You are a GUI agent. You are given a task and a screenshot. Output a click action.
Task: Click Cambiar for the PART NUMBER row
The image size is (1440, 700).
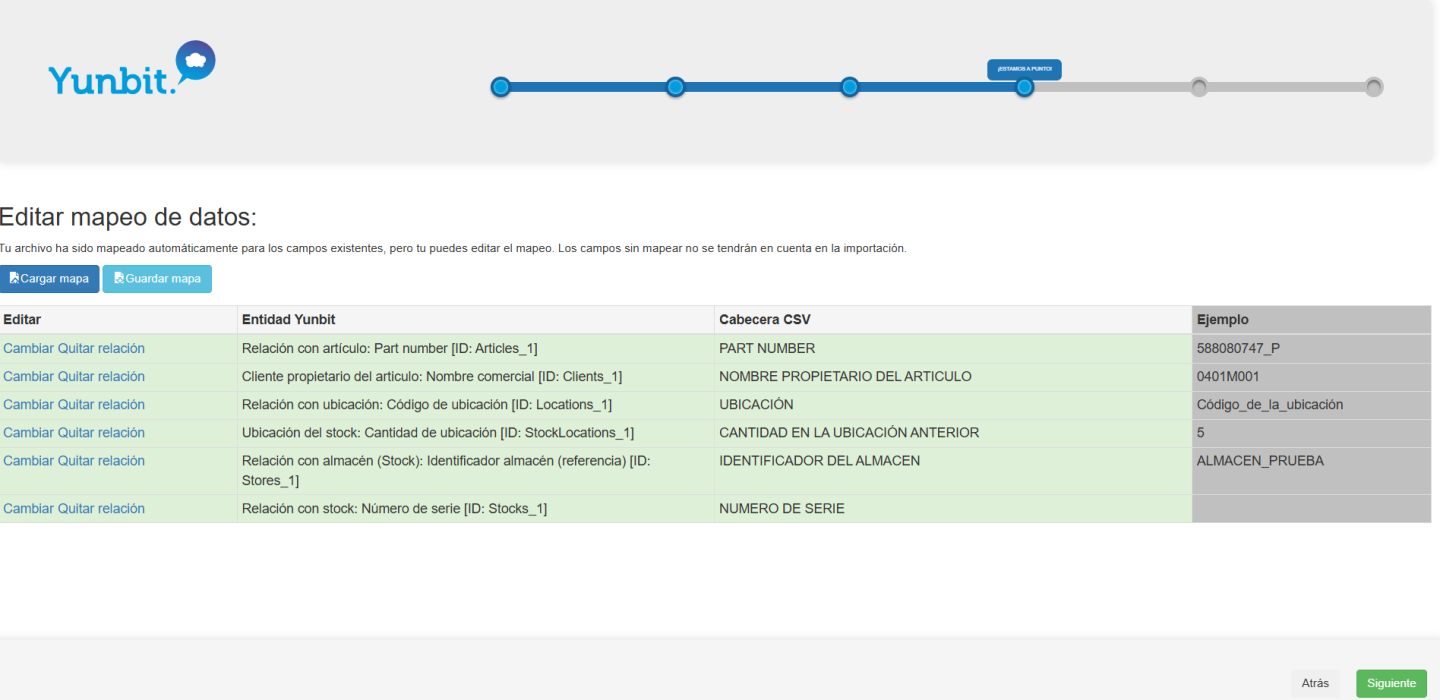coord(28,349)
